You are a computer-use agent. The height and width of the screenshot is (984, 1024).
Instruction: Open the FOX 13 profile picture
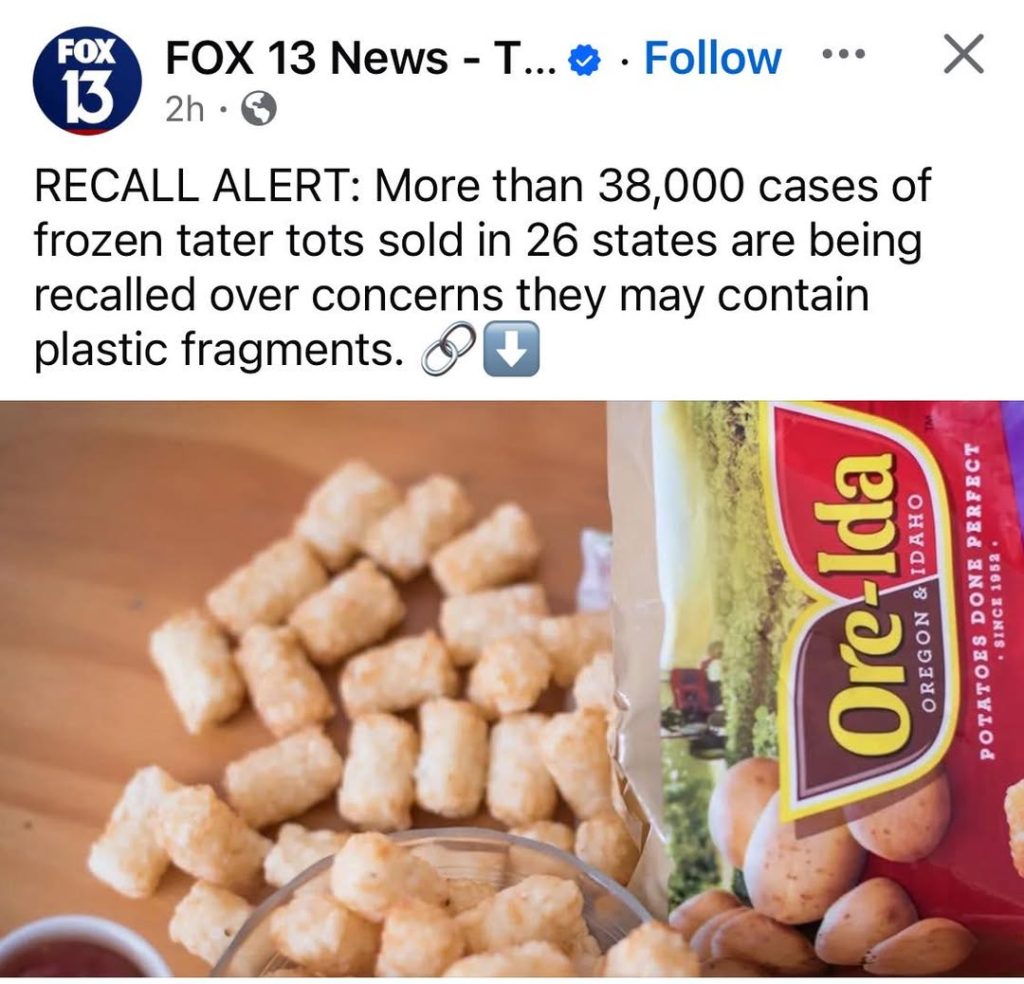[x=88, y=80]
